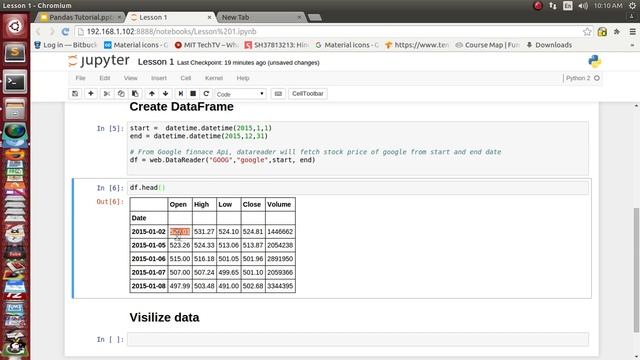The width and height of the screenshot is (640, 360).
Task: Open the Downloads bookmark
Action: 549,45
